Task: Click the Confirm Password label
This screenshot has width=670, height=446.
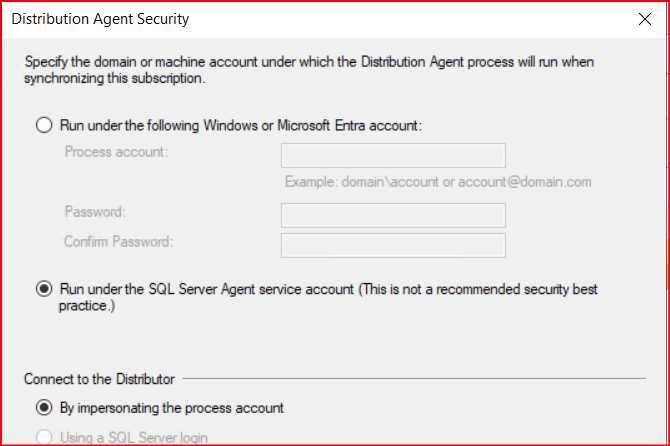Action: (118, 242)
